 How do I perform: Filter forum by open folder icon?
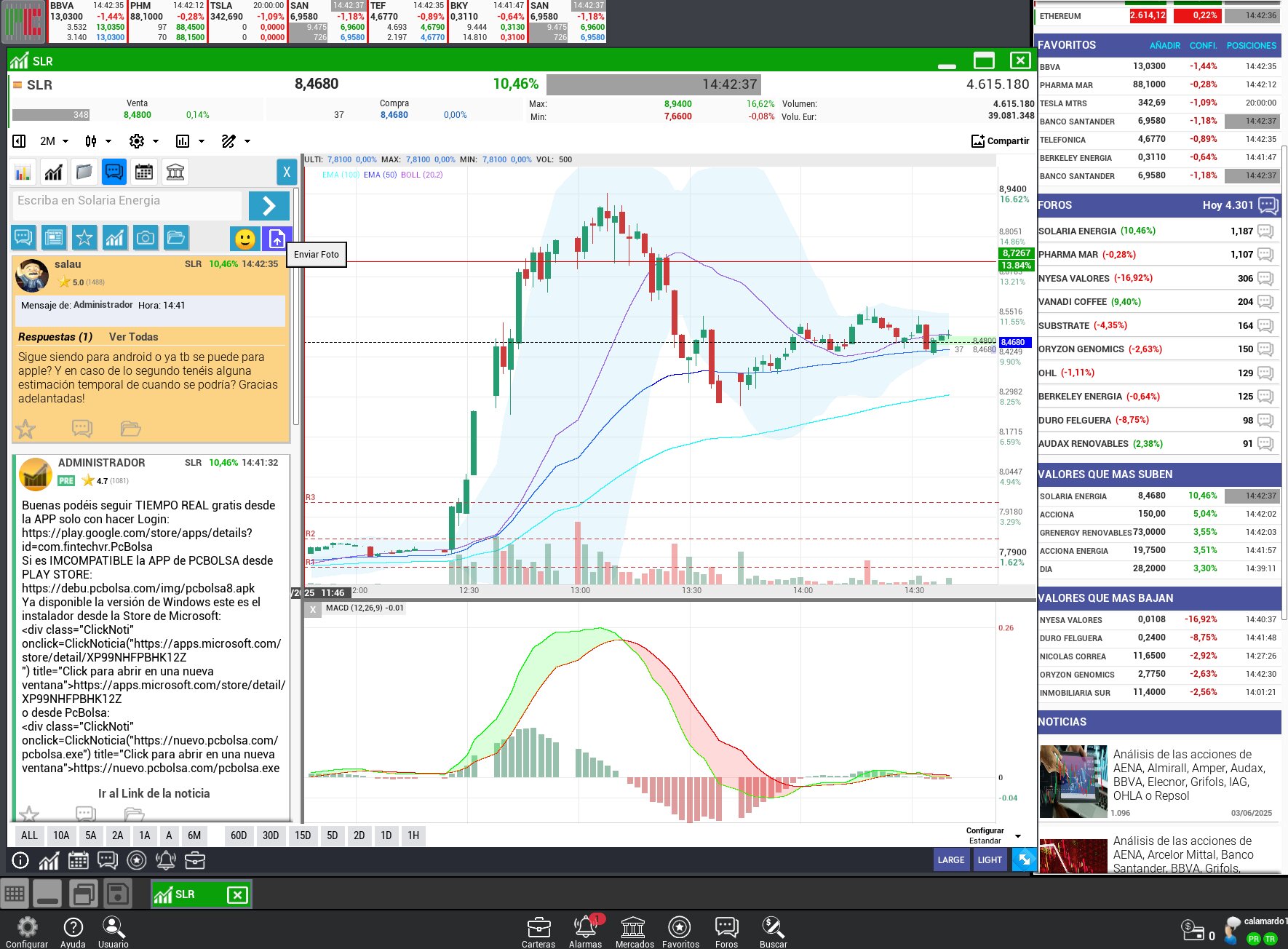tap(176, 237)
